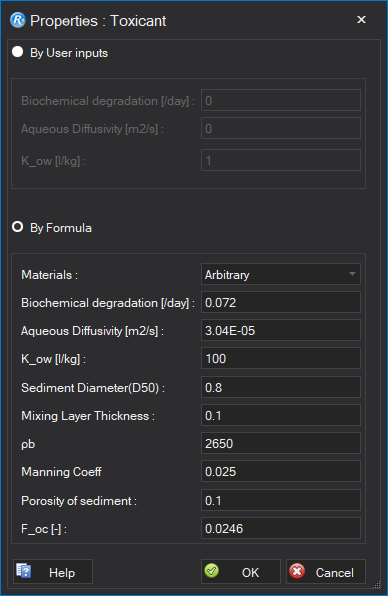Click the Help button
This screenshot has width=388, height=596.
[x=53, y=572]
